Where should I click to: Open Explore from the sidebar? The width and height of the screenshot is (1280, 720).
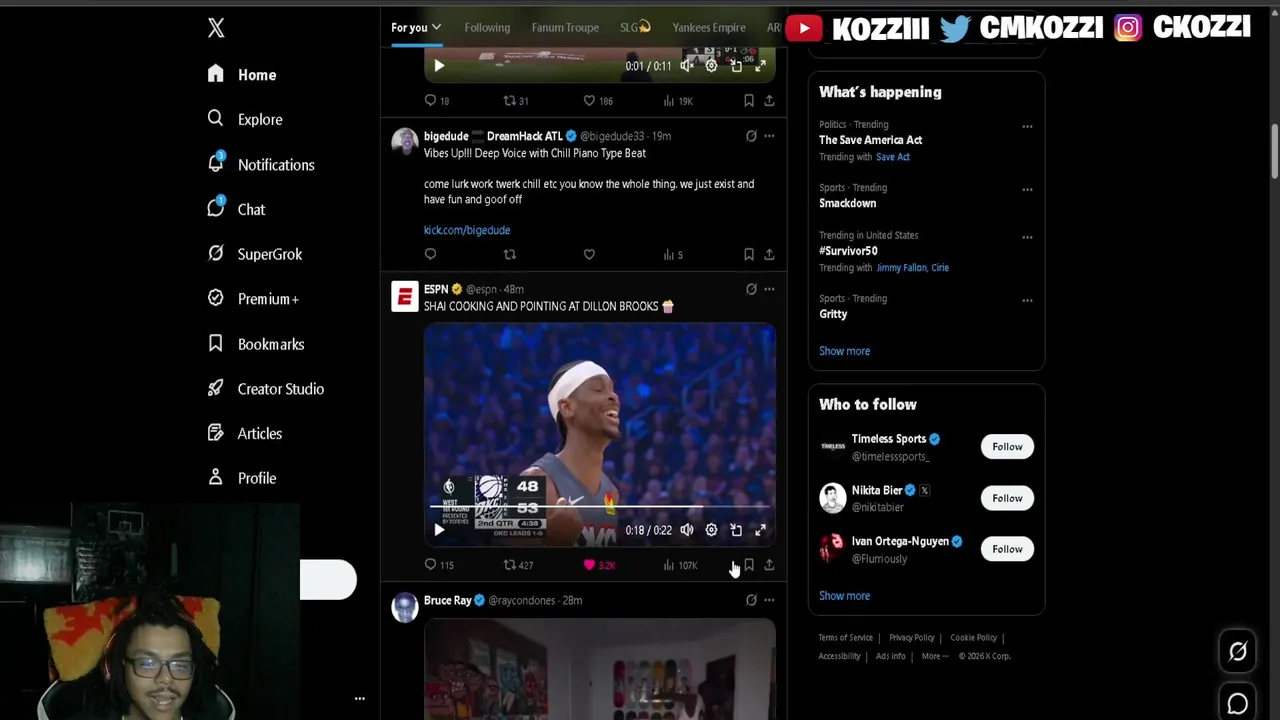tap(245, 119)
